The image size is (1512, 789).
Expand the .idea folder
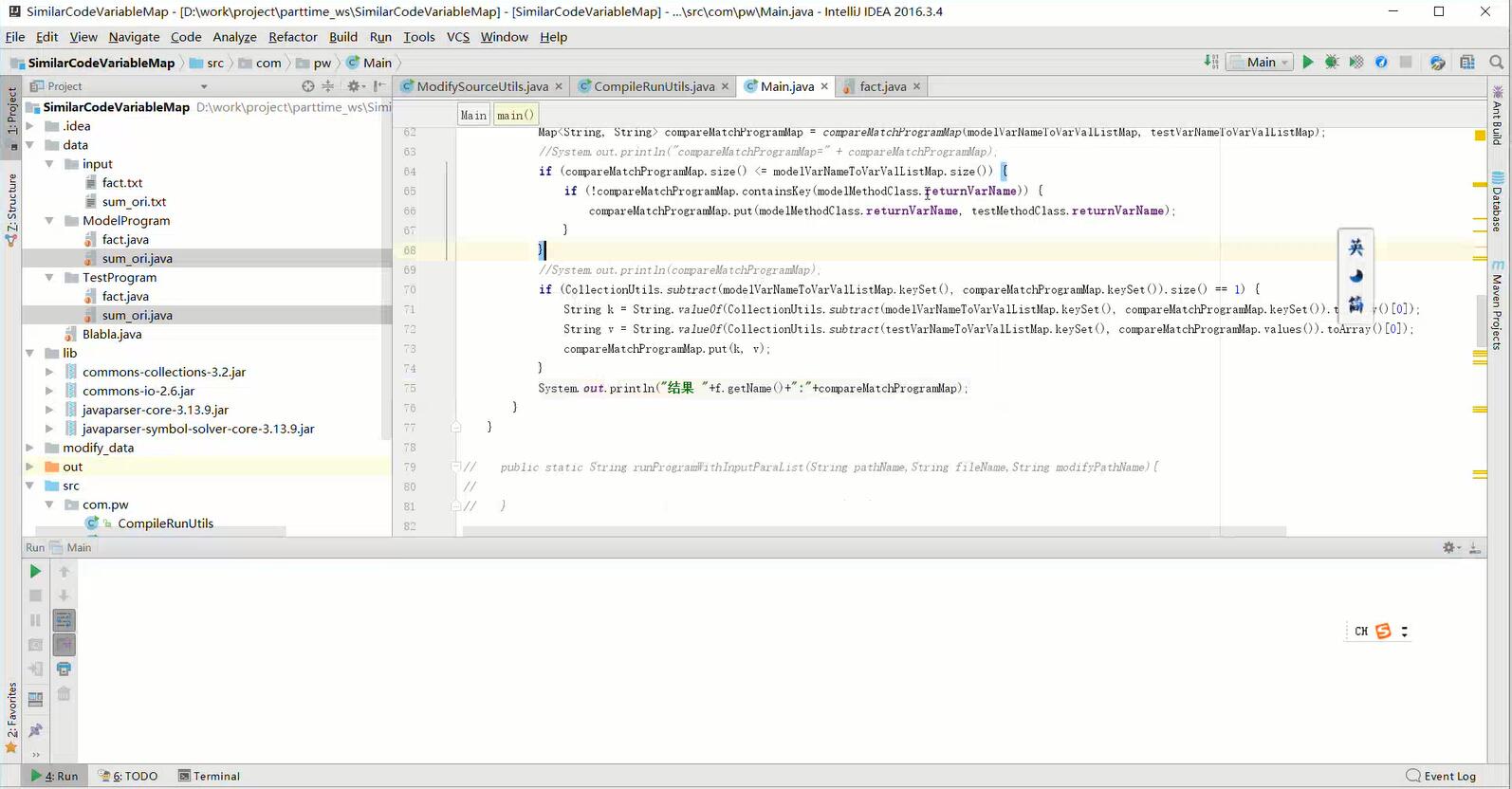[x=29, y=126]
